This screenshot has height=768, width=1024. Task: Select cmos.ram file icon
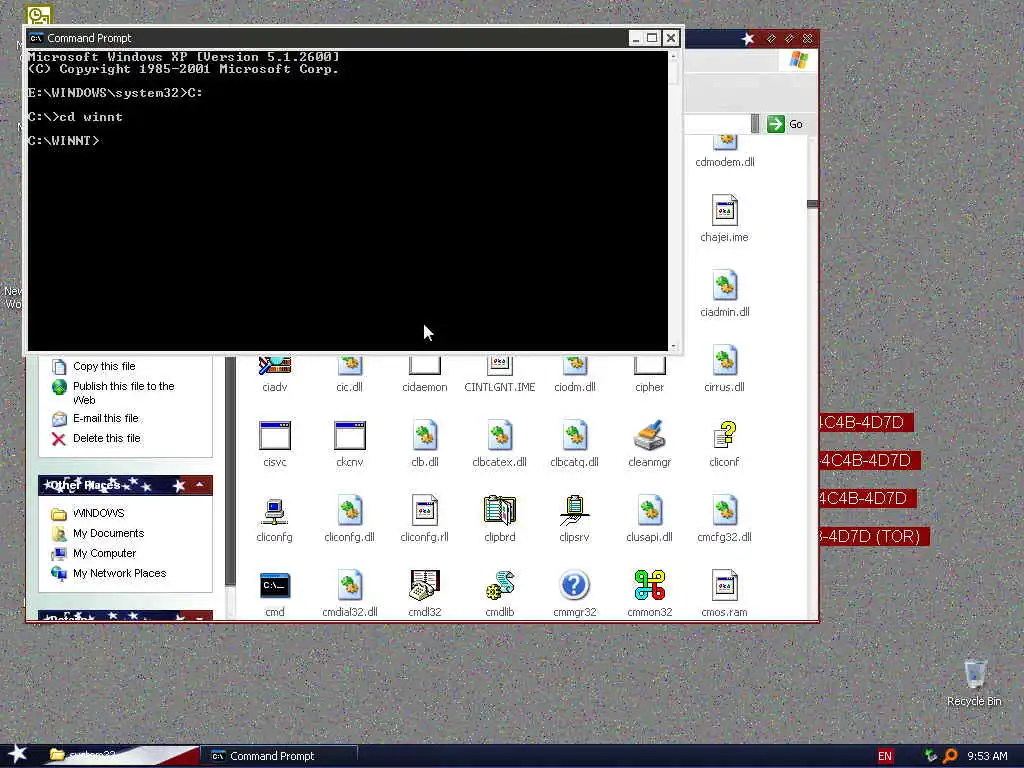click(x=724, y=586)
